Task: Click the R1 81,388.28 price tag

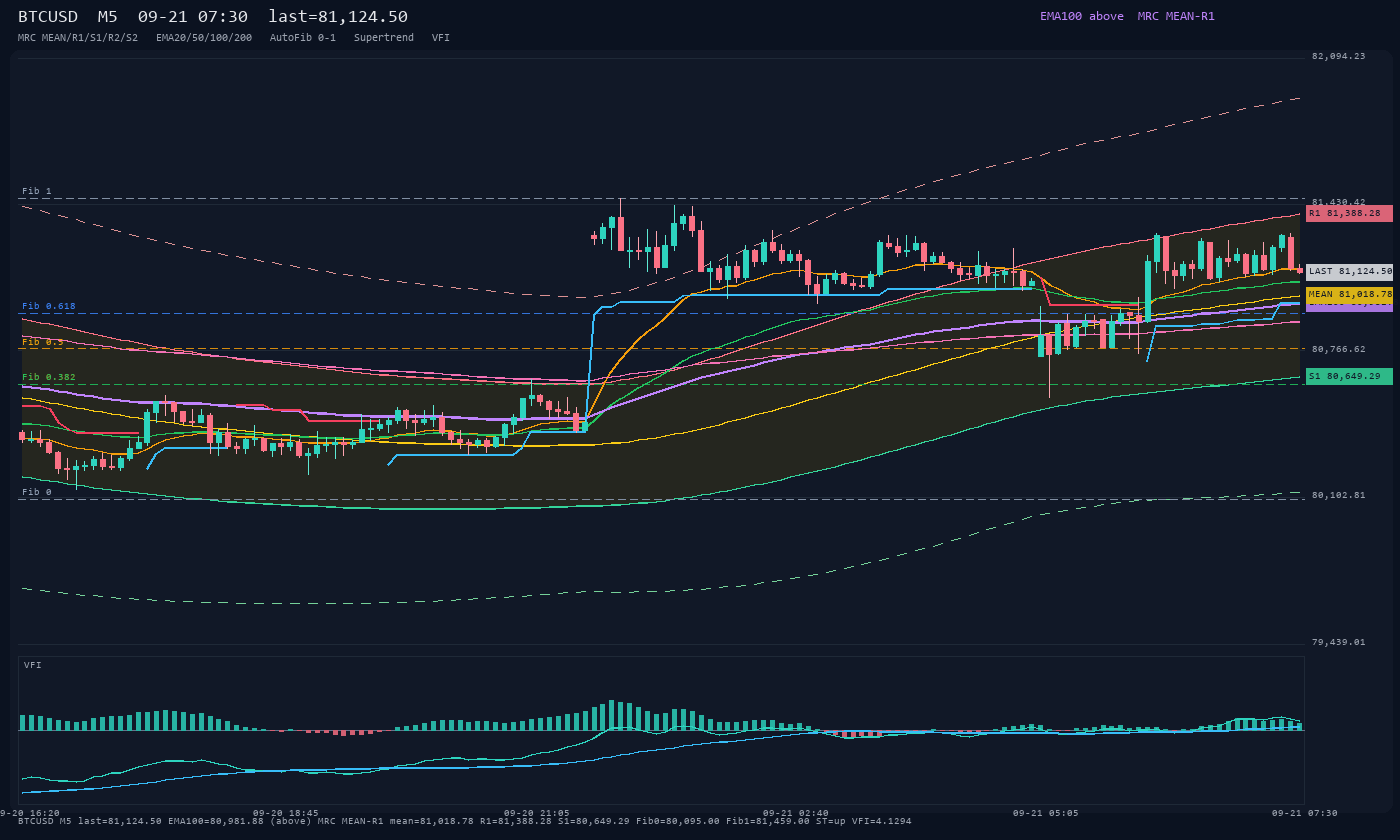Action: [1349, 213]
